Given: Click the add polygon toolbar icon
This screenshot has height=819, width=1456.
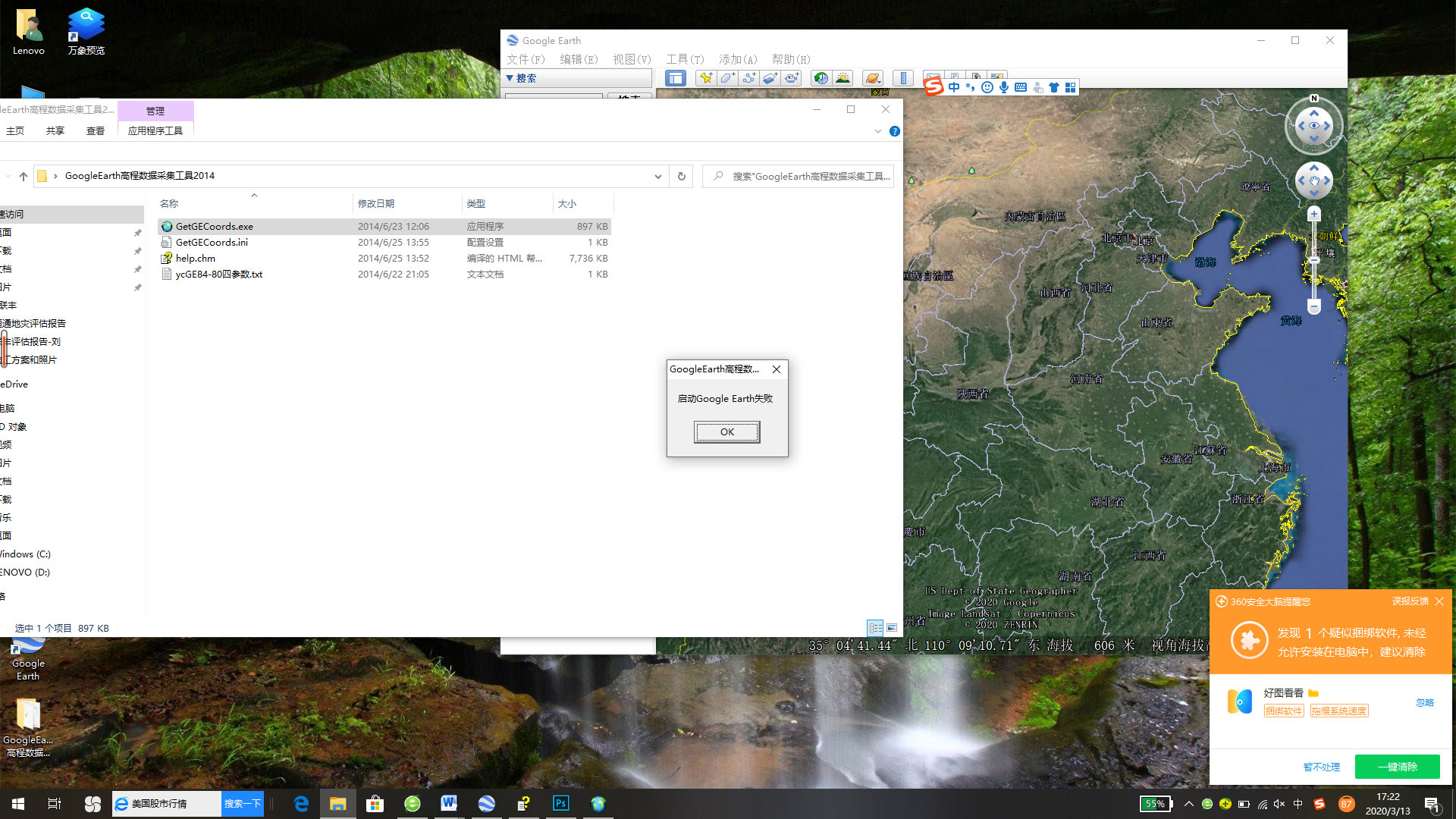Looking at the screenshot, I should [727, 78].
